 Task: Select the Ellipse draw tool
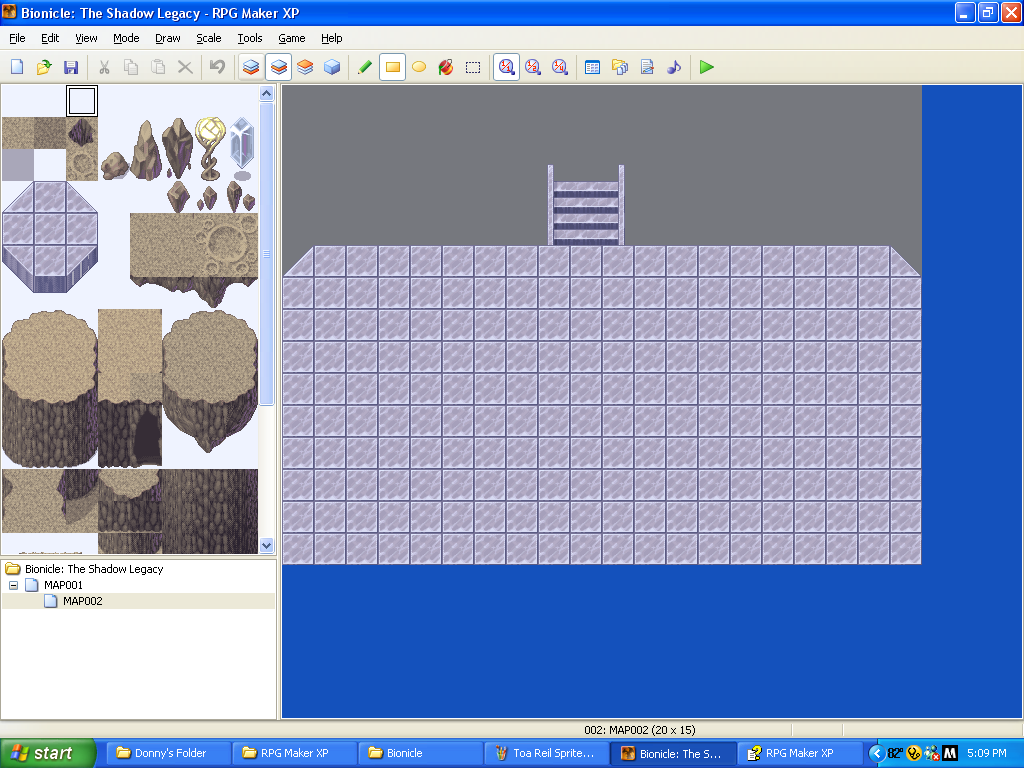pos(419,67)
